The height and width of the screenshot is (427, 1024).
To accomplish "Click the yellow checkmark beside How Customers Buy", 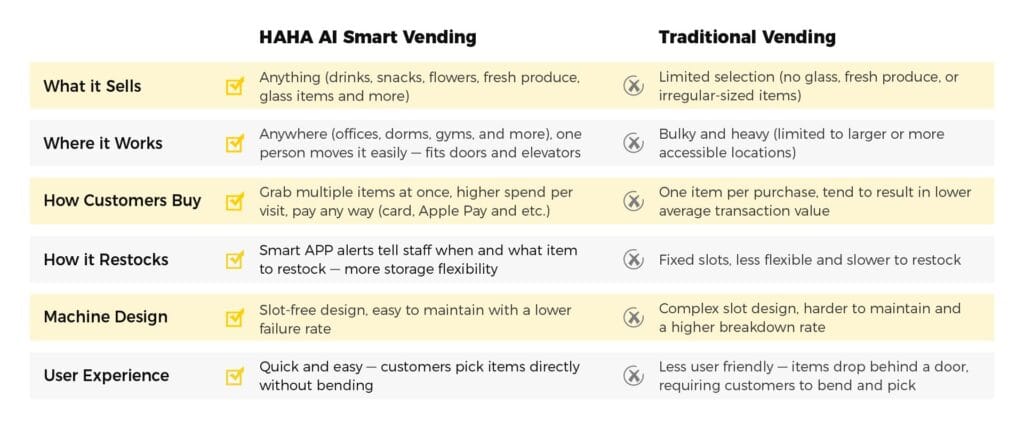I will 235,201.
